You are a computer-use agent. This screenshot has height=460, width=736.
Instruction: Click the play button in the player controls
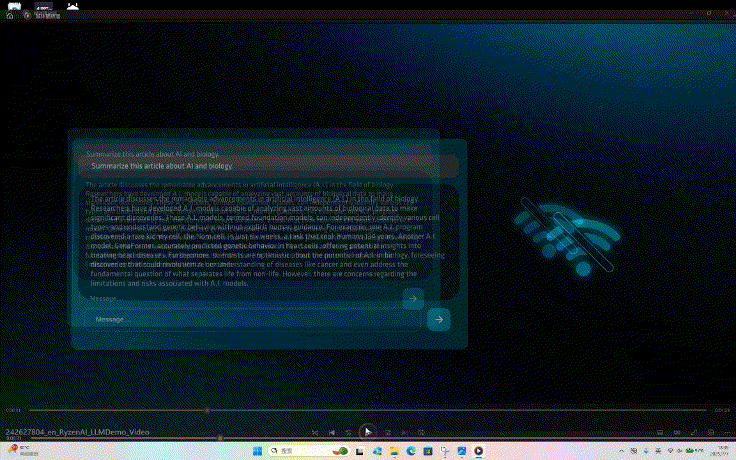tap(367, 431)
